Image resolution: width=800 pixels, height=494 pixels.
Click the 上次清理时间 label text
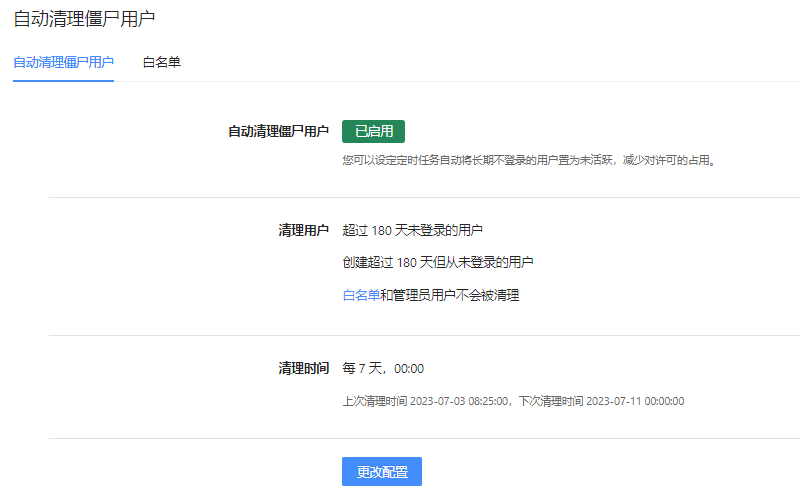374,401
